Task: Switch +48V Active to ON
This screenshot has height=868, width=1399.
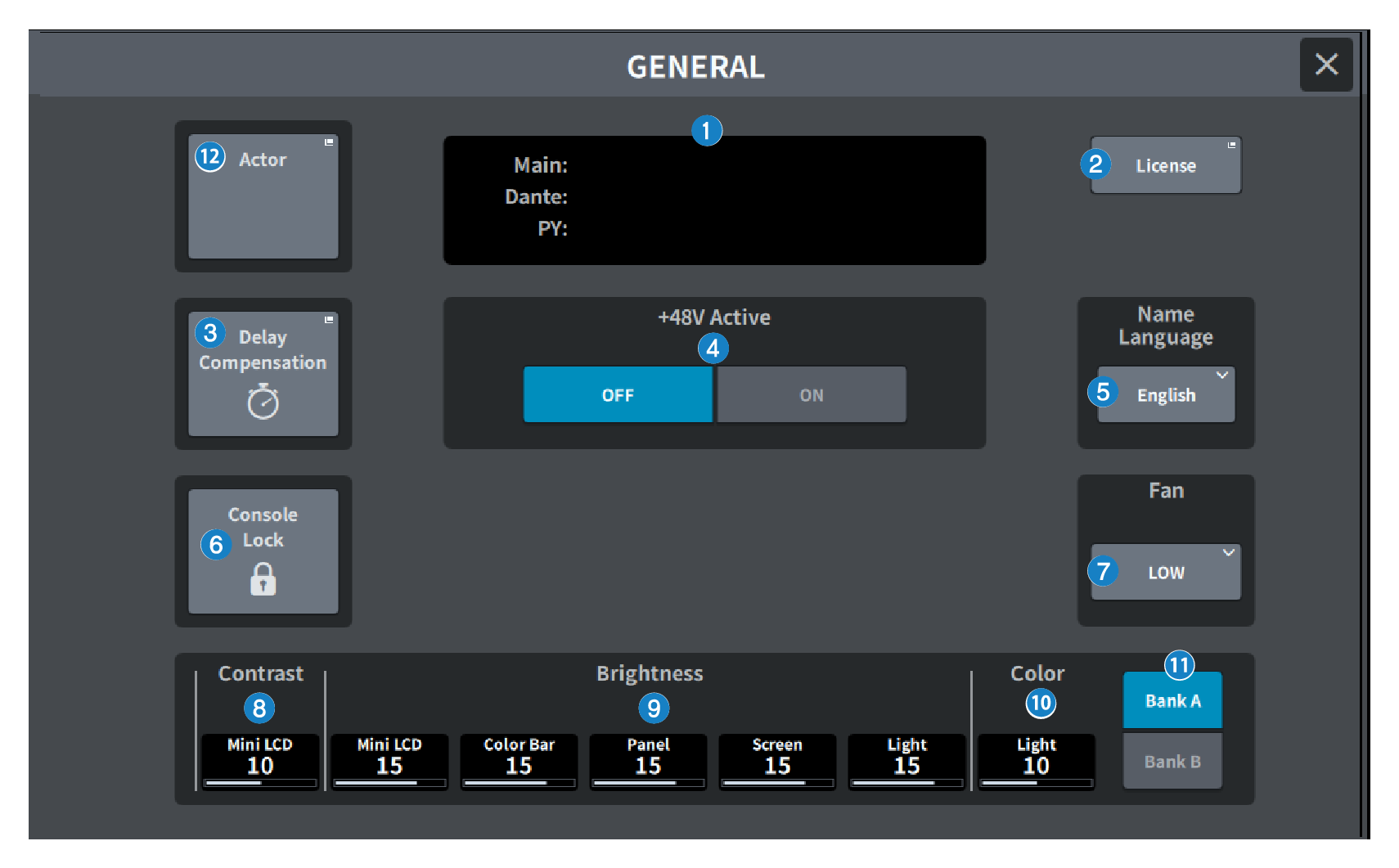Action: pyautogui.click(x=811, y=395)
